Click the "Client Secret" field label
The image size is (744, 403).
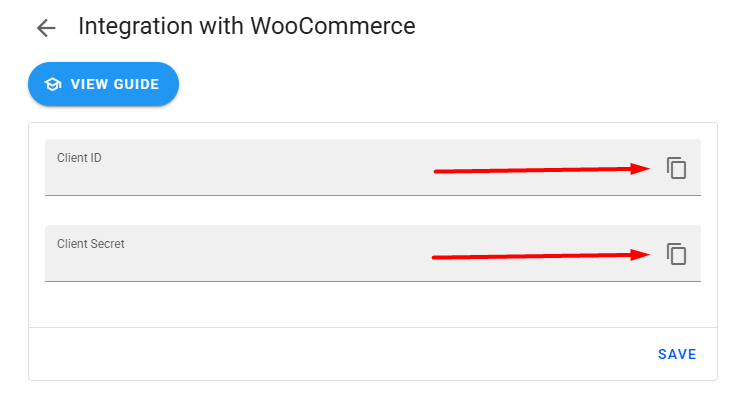click(91, 244)
